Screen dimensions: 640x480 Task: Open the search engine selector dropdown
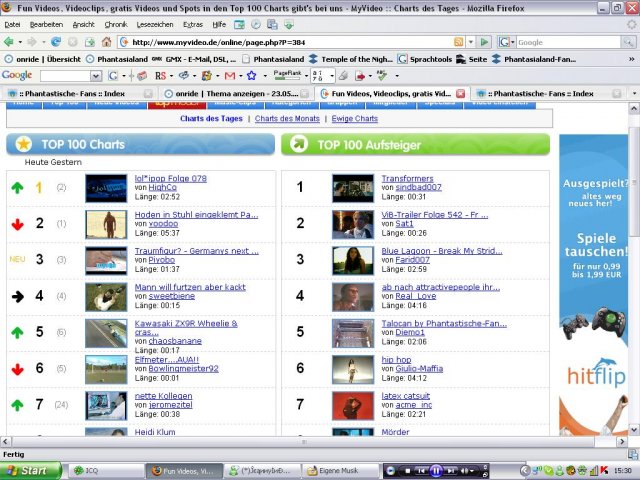coord(513,42)
